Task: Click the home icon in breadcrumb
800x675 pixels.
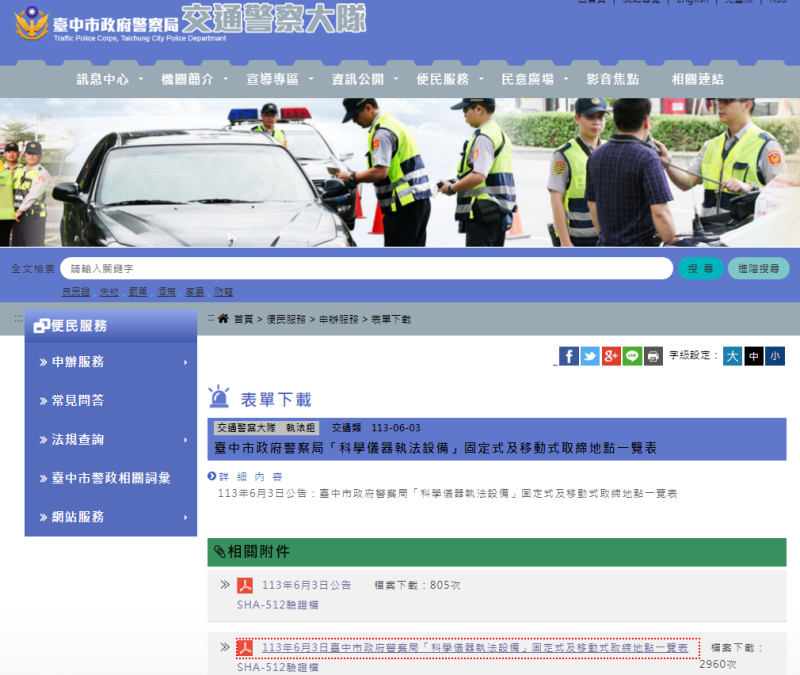Action: pos(223,319)
